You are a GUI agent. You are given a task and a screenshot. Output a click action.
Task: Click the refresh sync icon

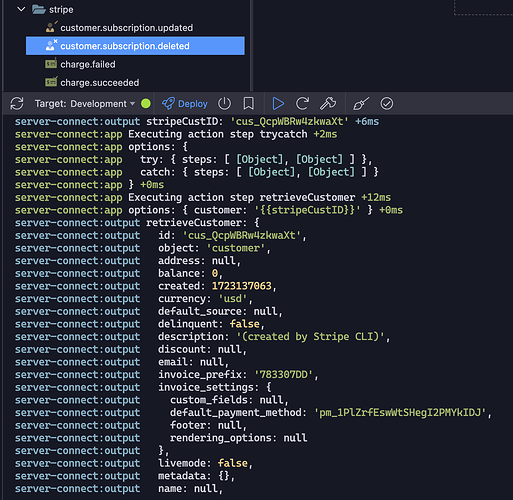pyautogui.click(x=17, y=104)
